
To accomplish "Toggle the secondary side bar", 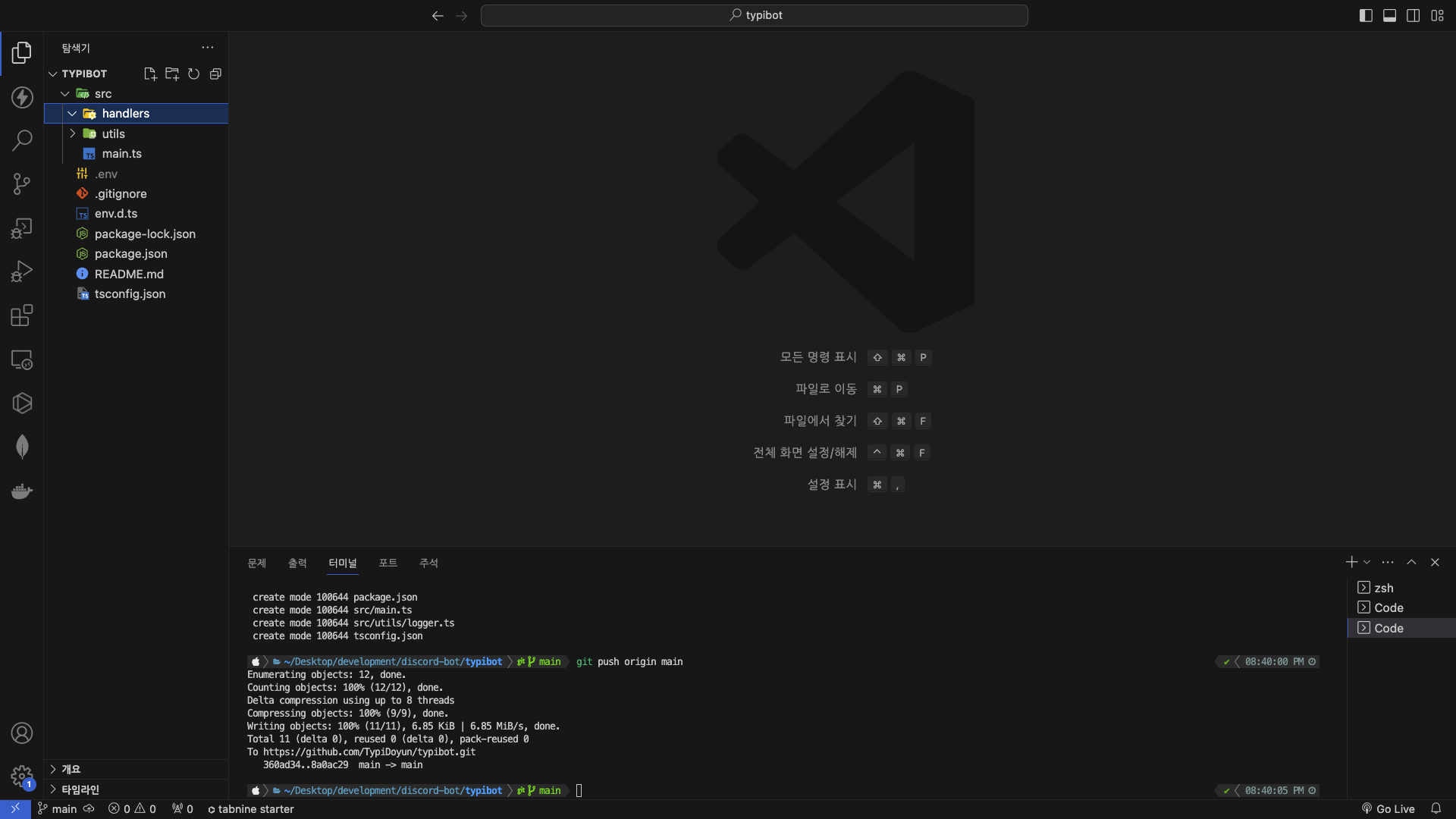I will [x=1413, y=15].
